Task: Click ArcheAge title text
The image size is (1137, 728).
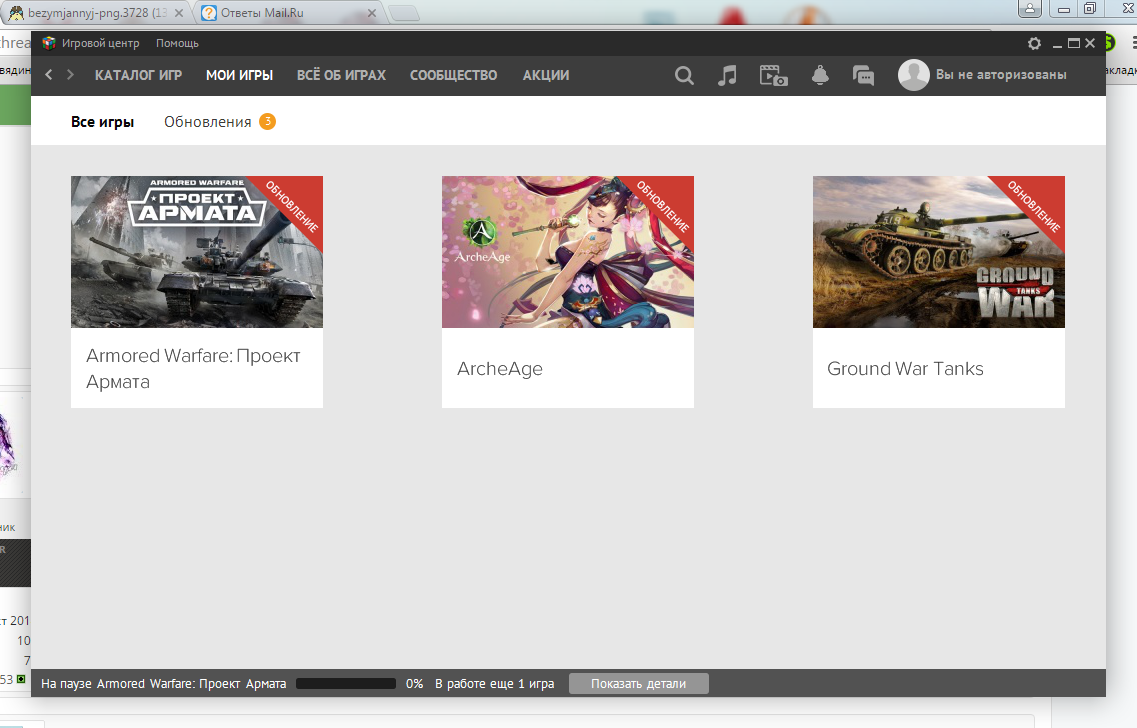Action: (x=500, y=368)
